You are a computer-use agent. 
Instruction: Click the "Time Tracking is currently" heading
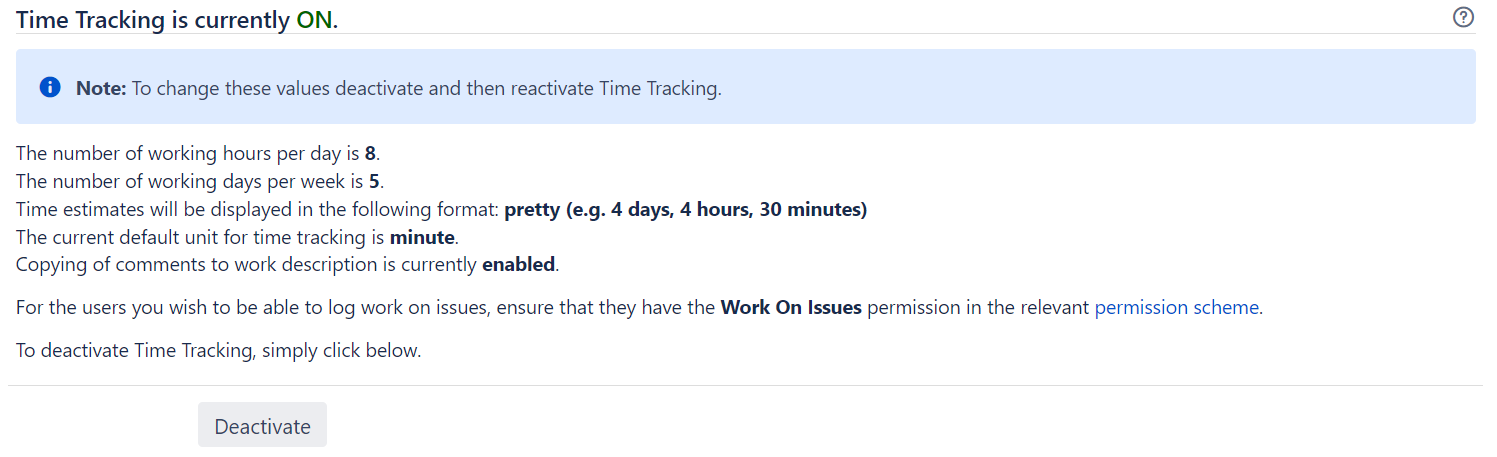152,20
